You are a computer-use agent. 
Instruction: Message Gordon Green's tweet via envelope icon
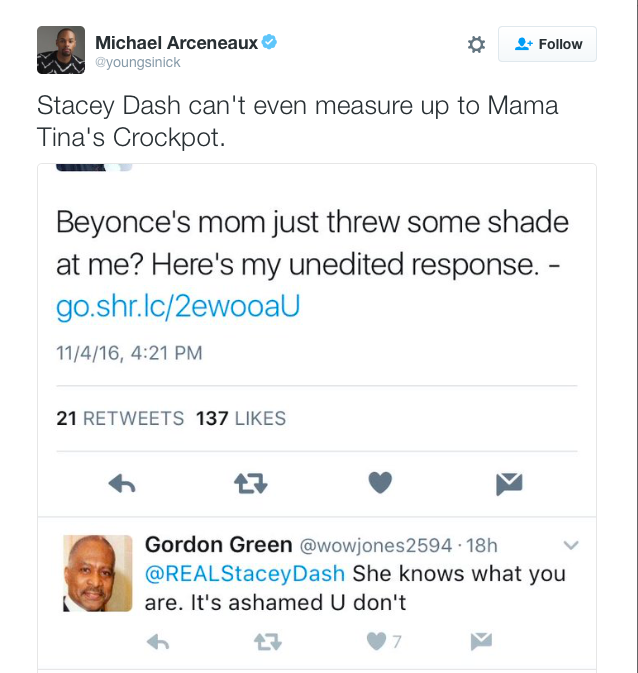pyautogui.click(x=481, y=641)
